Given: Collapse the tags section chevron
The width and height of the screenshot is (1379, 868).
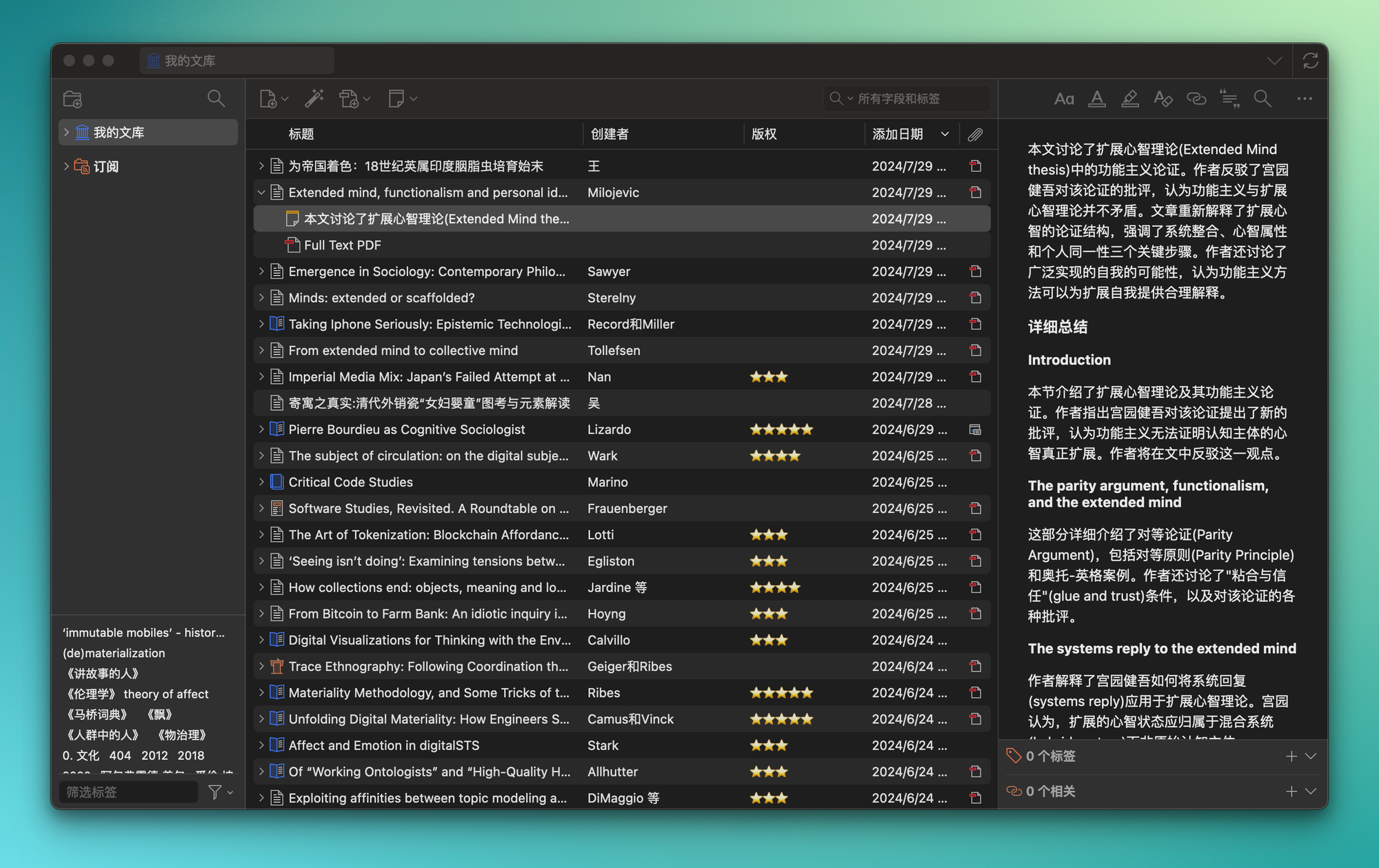Looking at the screenshot, I should 1311,756.
